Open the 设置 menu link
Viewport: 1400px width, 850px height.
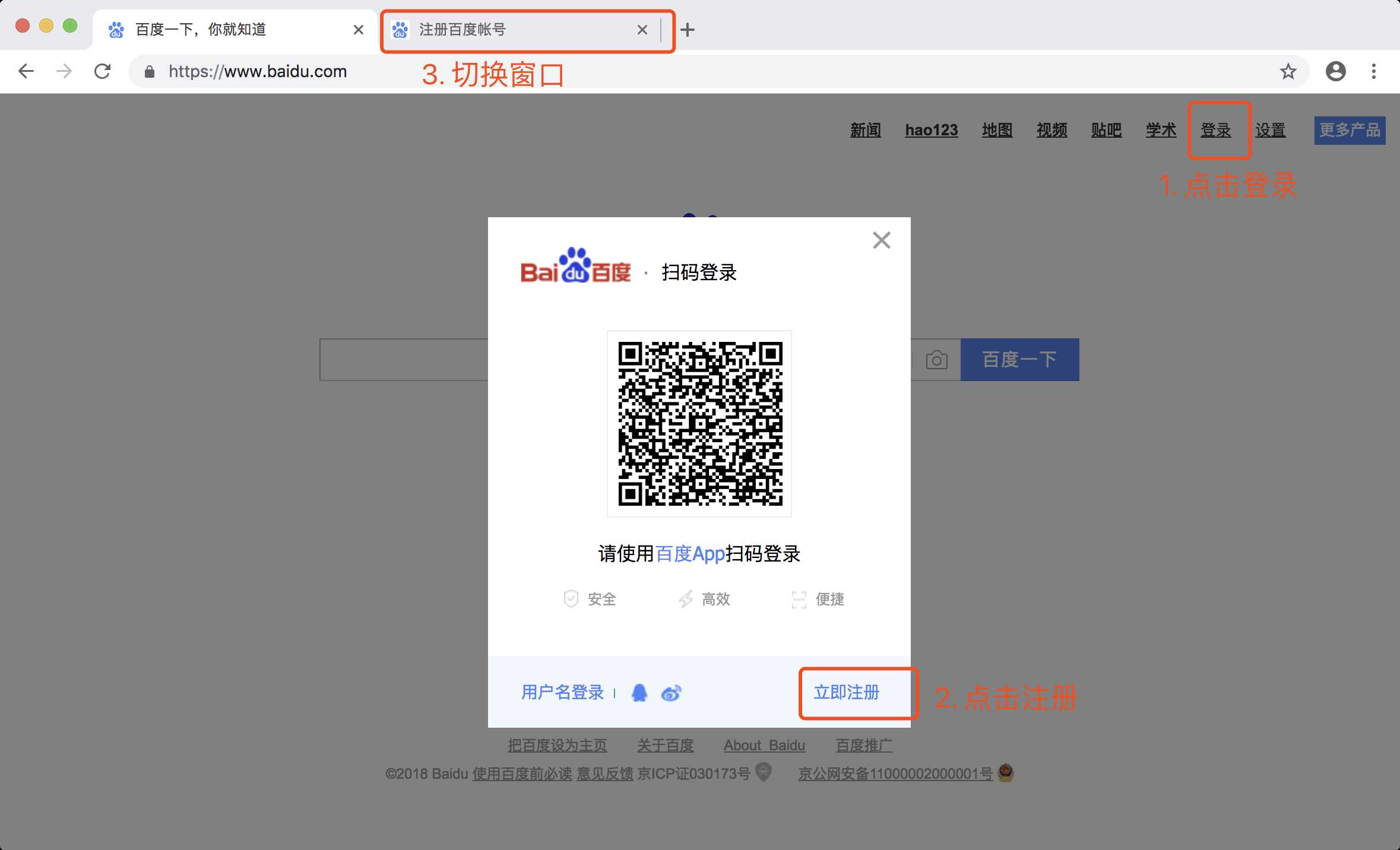(1271, 130)
